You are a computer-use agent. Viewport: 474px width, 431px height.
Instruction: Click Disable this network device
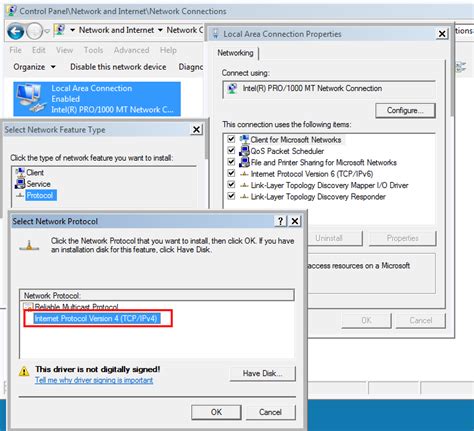[x=118, y=67]
